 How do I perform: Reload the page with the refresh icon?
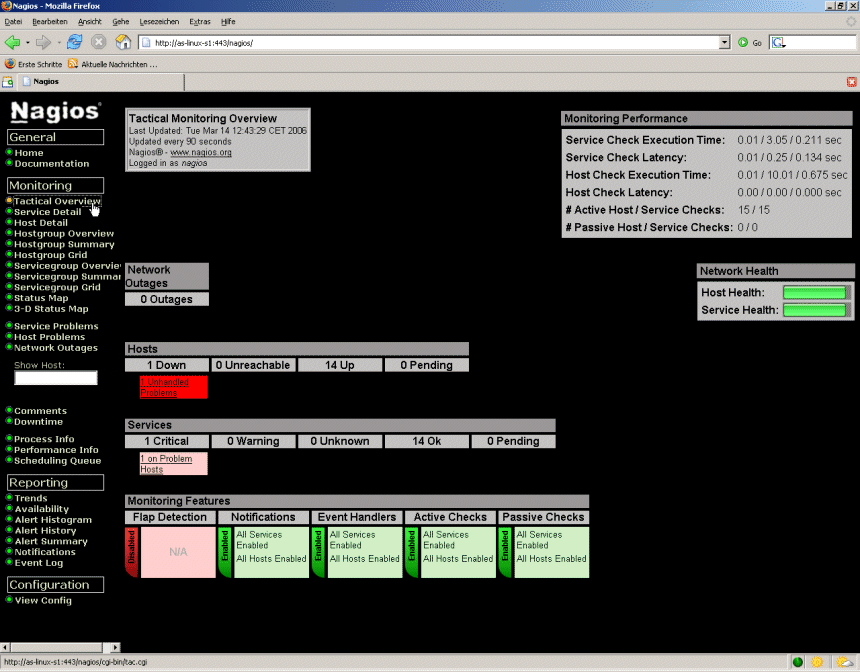(x=74, y=42)
